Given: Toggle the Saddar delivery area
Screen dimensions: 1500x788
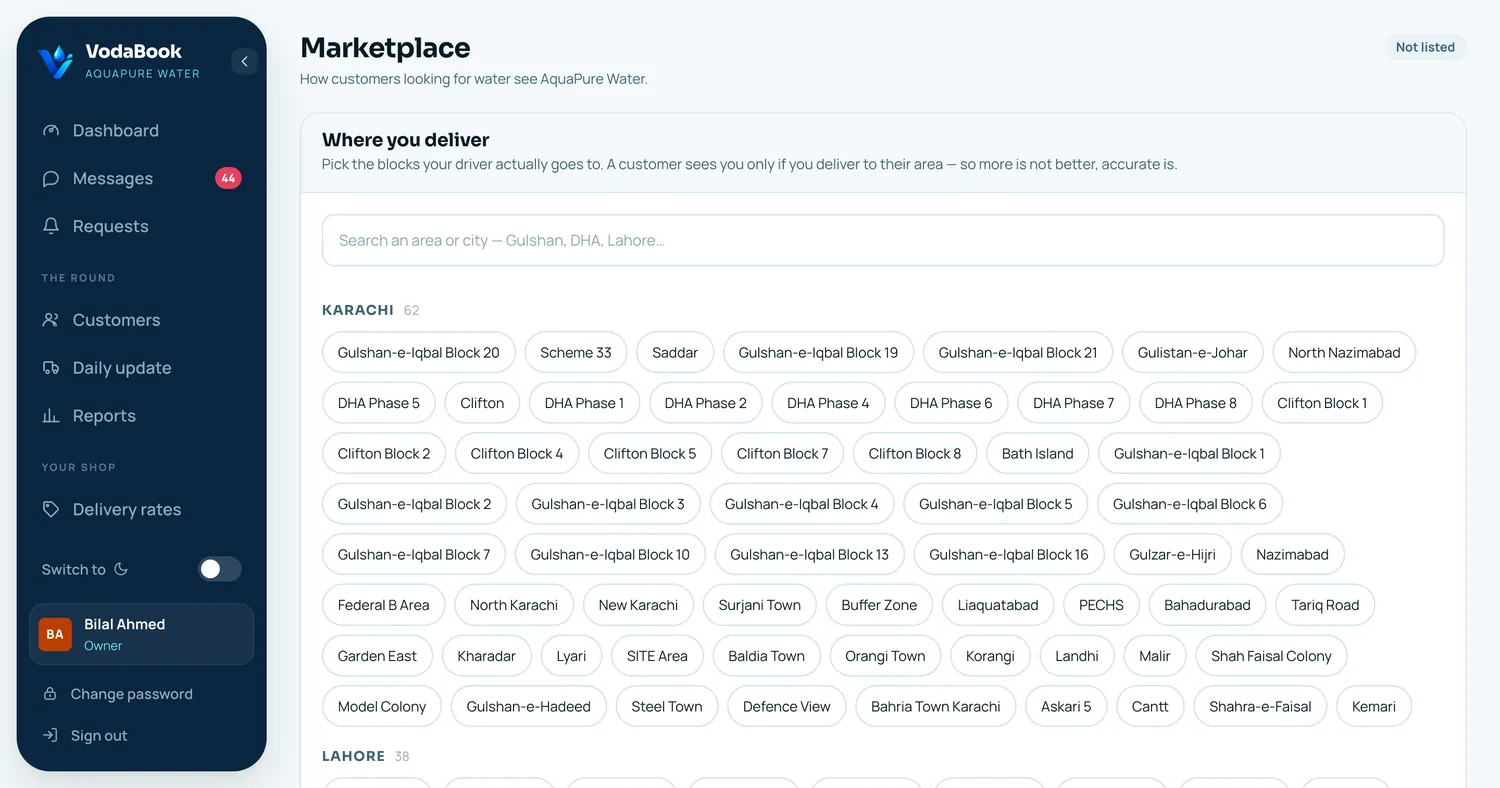Looking at the screenshot, I should [x=675, y=353].
